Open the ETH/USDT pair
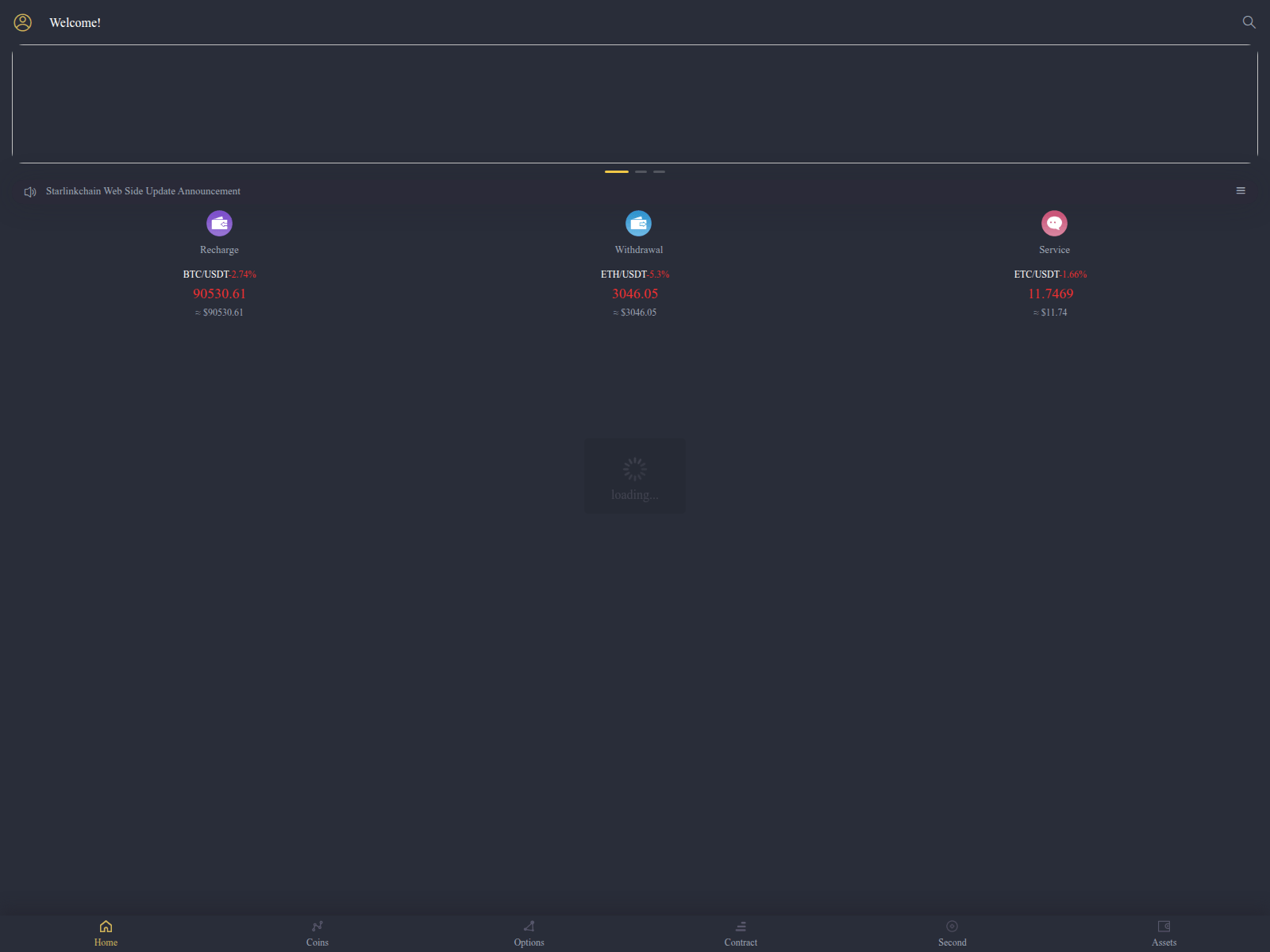Image resolution: width=1270 pixels, height=952 pixels. point(624,274)
